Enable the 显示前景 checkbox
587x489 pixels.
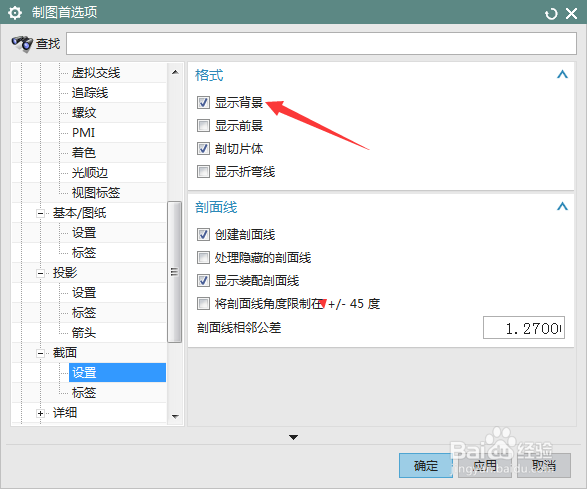203,125
